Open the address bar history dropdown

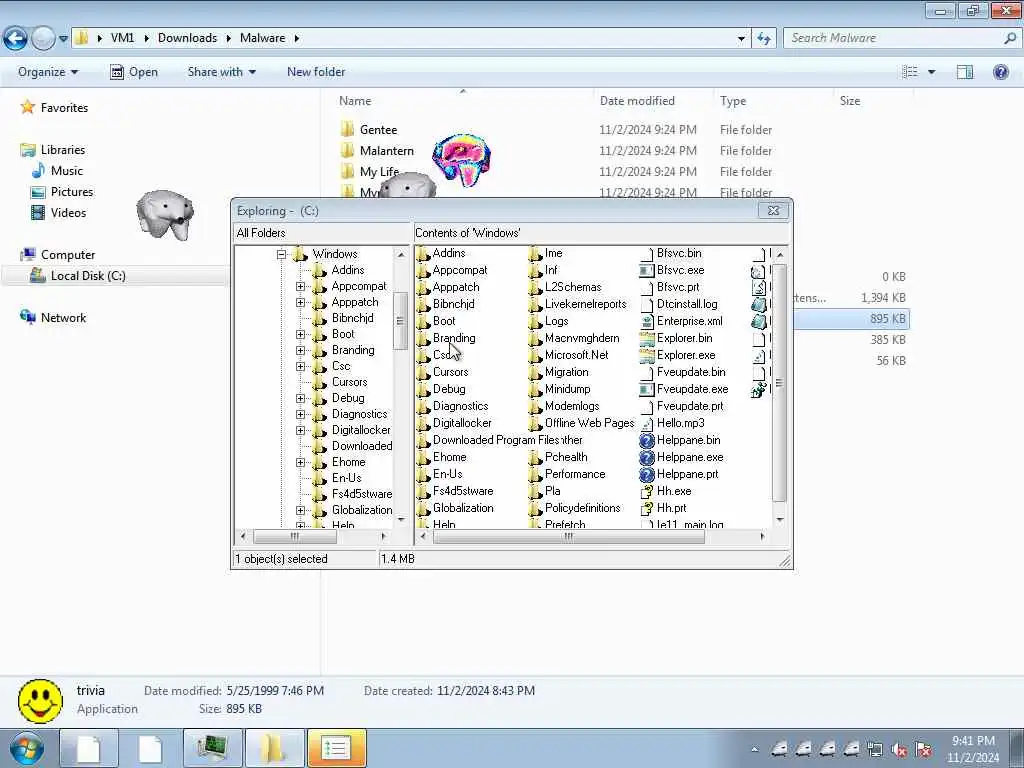tap(741, 39)
